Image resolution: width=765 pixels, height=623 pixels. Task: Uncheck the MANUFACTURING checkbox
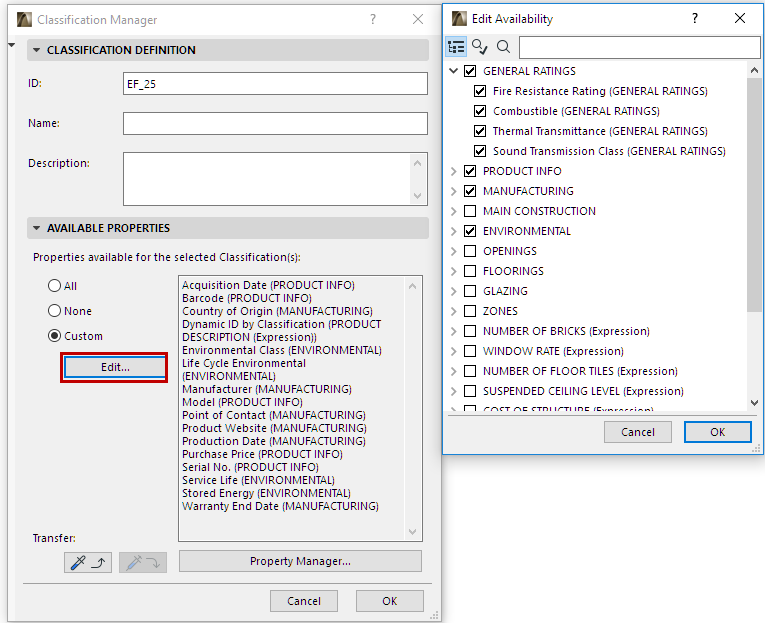point(470,191)
